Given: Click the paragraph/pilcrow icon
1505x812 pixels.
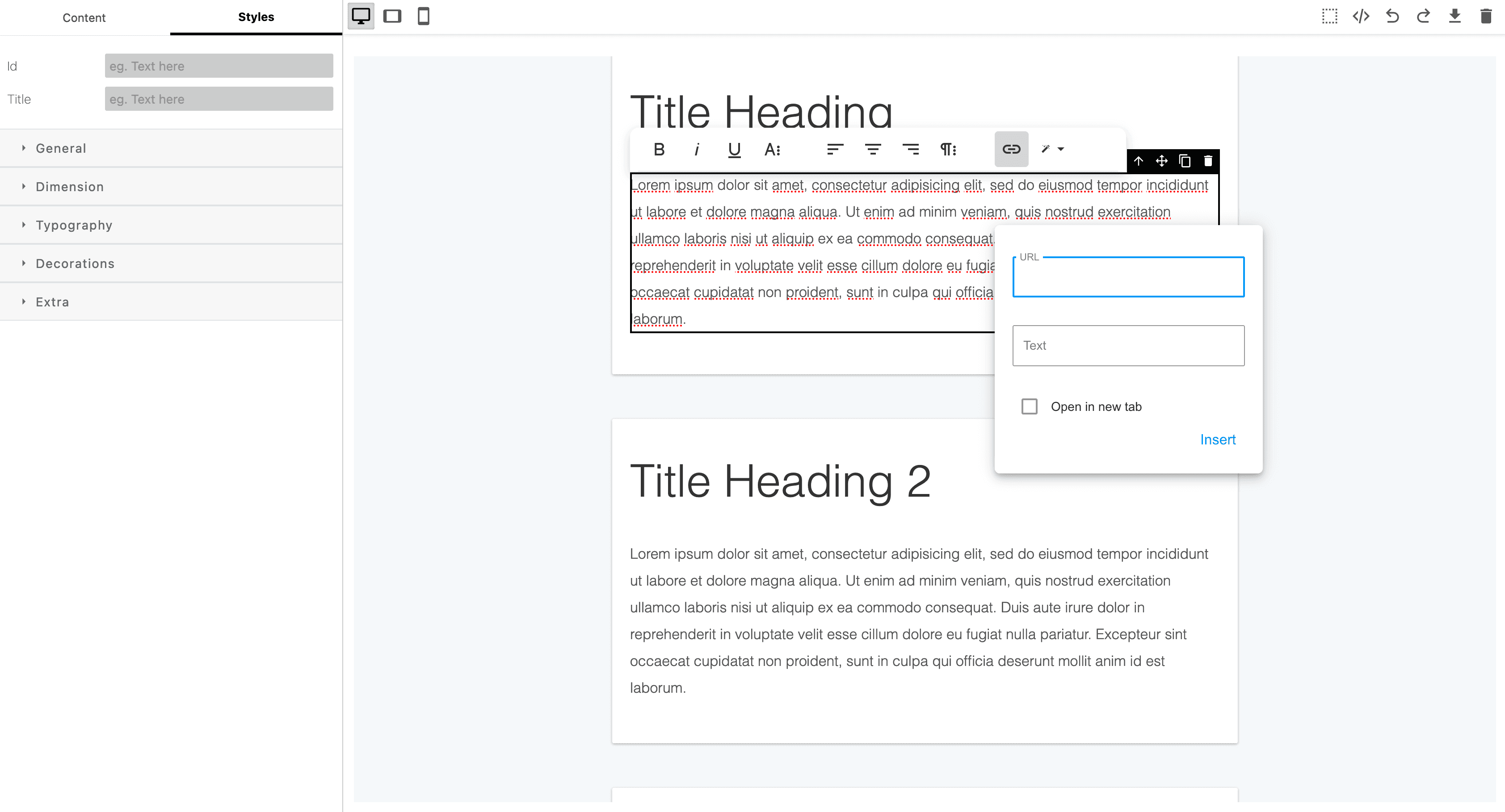Looking at the screenshot, I should point(949,149).
